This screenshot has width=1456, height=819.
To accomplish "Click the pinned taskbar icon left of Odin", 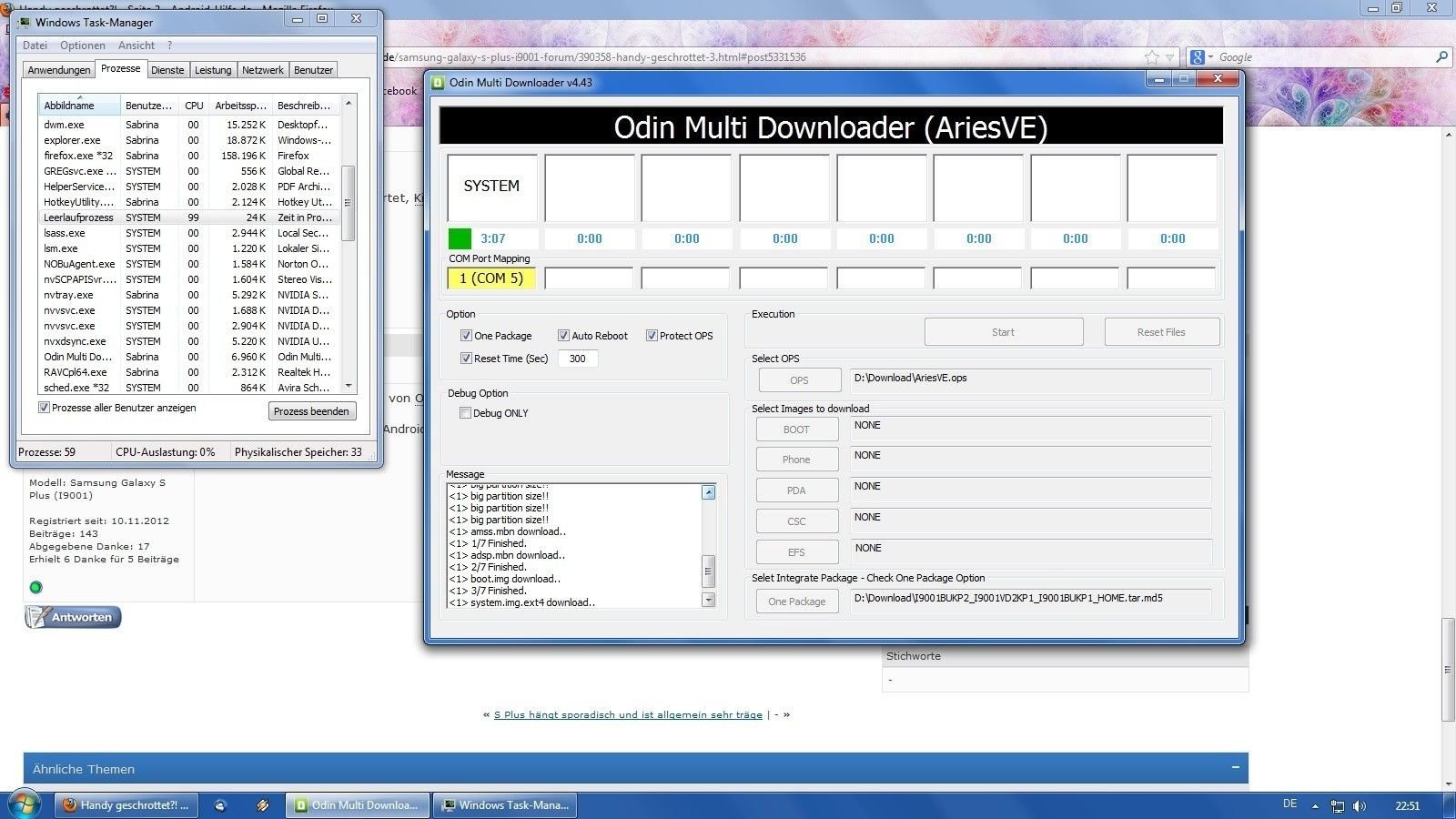I will pos(262,805).
